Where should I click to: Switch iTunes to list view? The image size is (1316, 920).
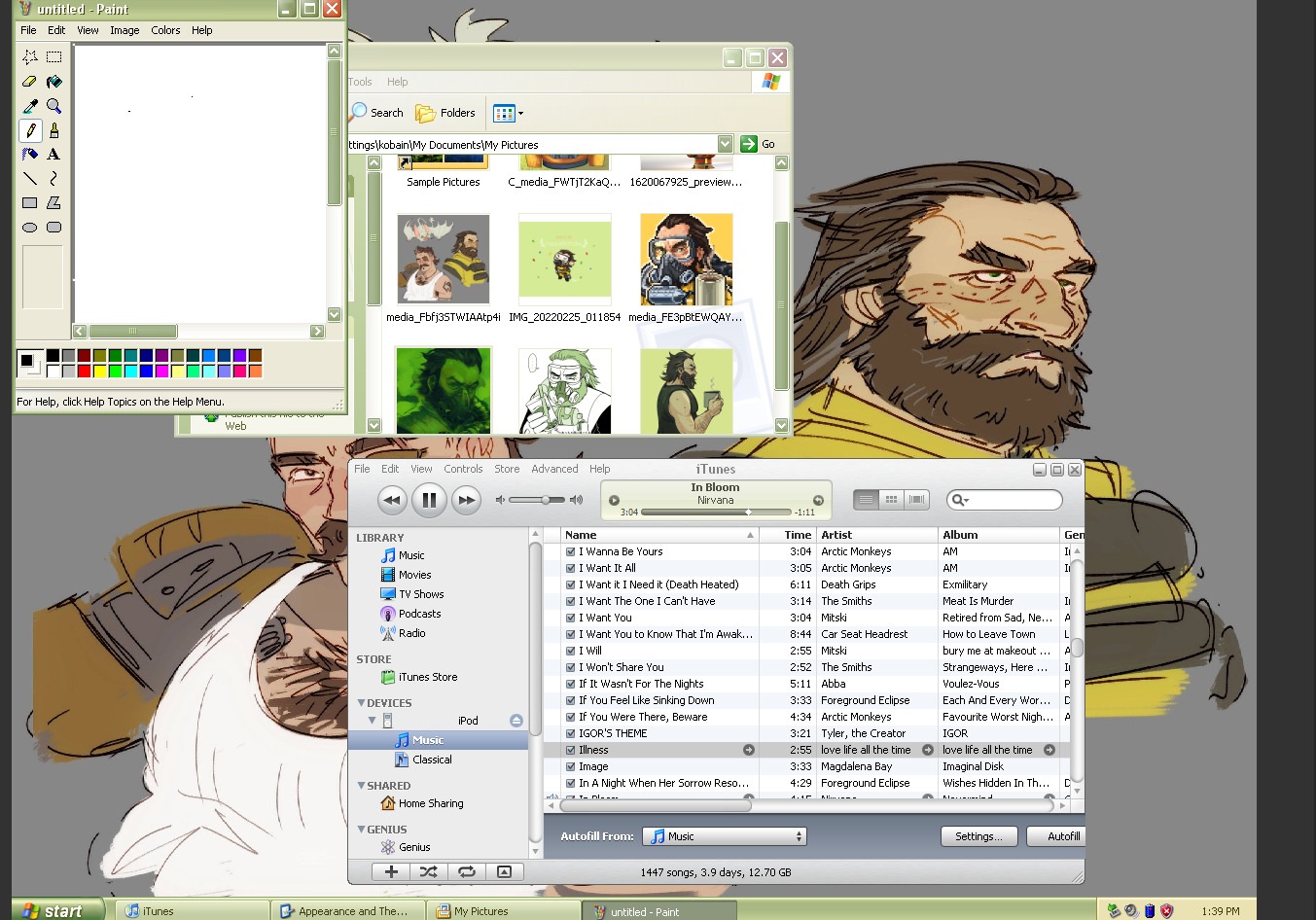click(x=866, y=499)
